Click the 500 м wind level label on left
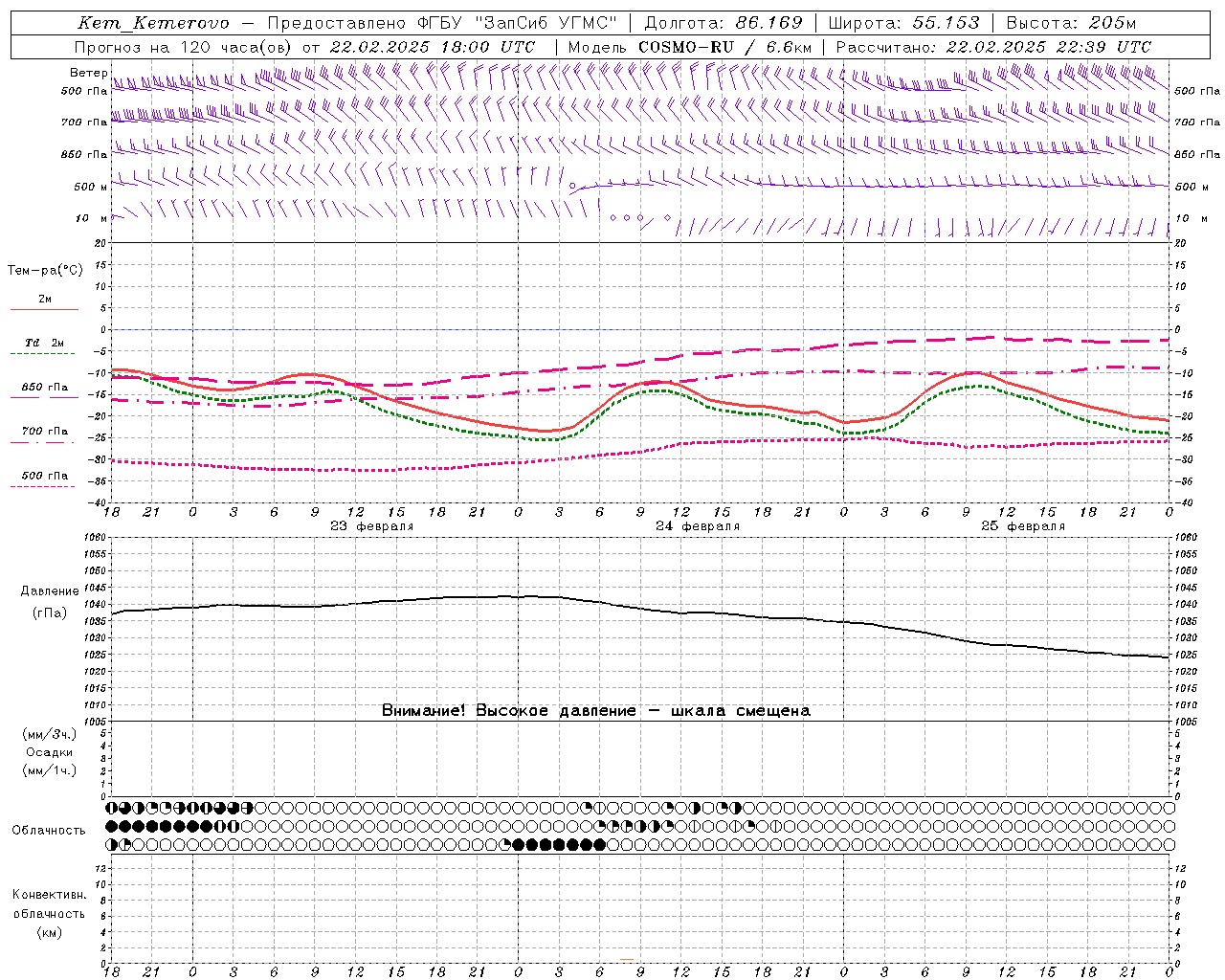Image resolution: width=1225 pixels, height=980 pixels. [x=91, y=187]
